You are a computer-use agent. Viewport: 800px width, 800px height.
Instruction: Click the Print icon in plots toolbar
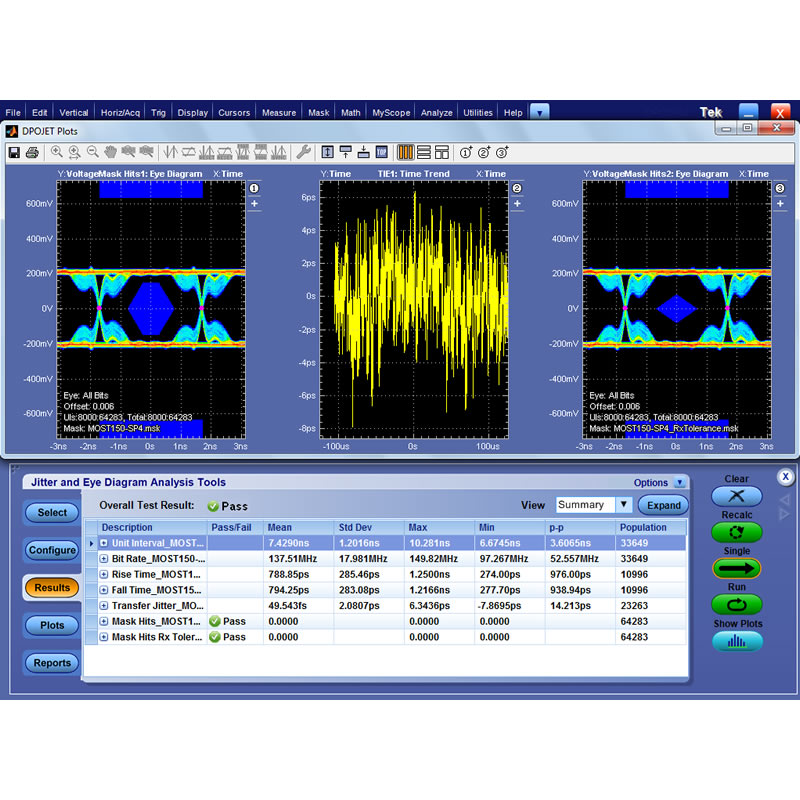pyautogui.click(x=32, y=152)
